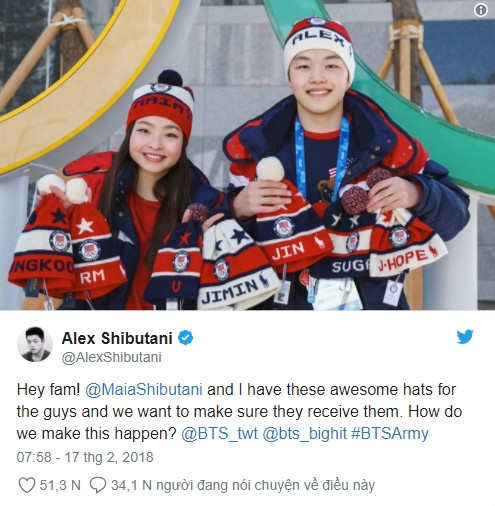Follow the @BTS_twt mention link

pyautogui.click(x=219, y=434)
